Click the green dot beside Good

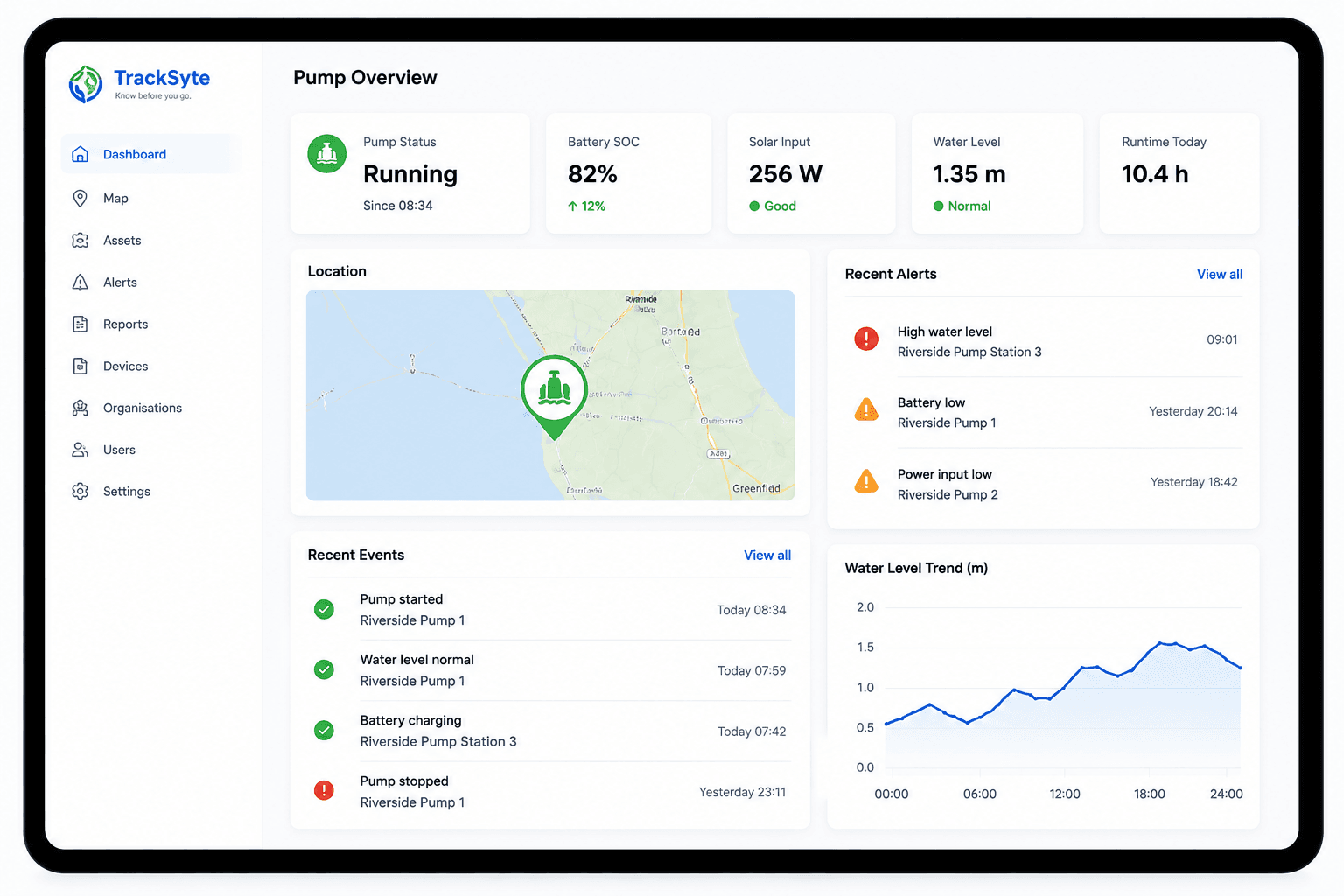(754, 206)
